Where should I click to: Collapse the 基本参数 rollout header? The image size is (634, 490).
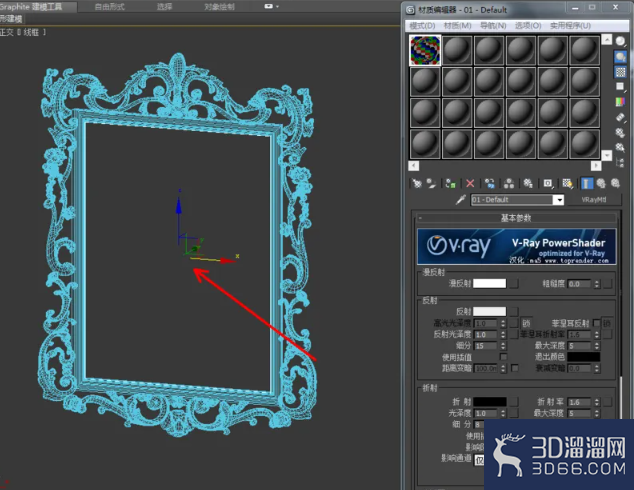(516, 218)
